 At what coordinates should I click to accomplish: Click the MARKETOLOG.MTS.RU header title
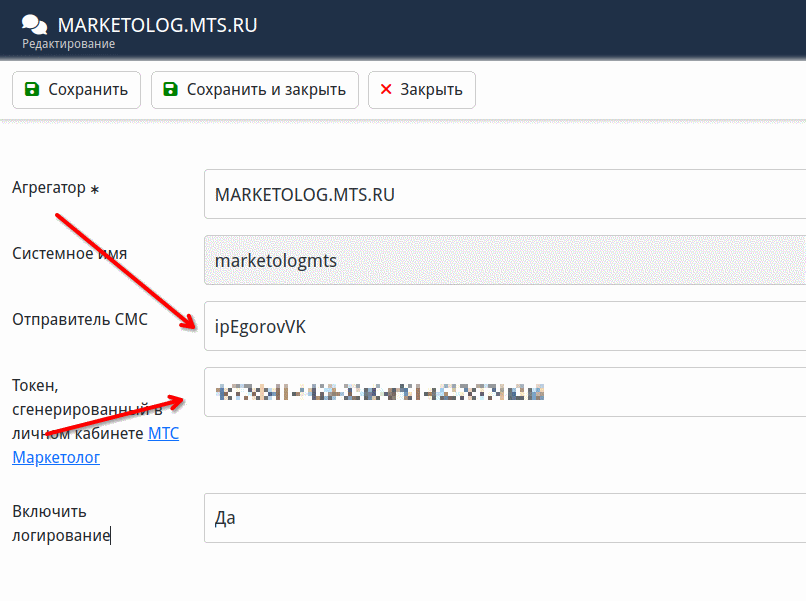click(x=157, y=24)
